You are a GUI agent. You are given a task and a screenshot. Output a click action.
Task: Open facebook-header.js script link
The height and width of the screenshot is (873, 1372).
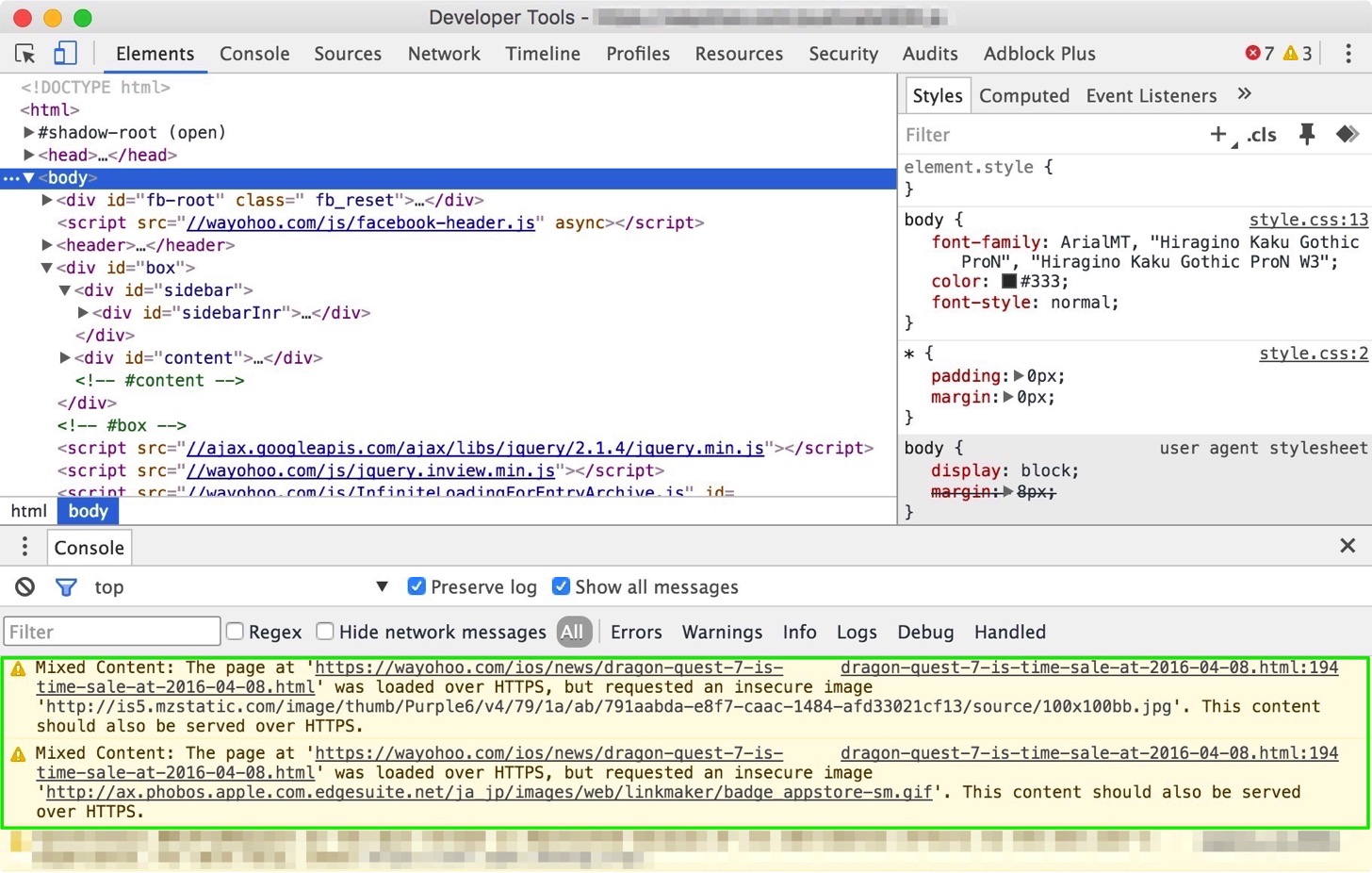pyautogui.click(x=361, y=222)
